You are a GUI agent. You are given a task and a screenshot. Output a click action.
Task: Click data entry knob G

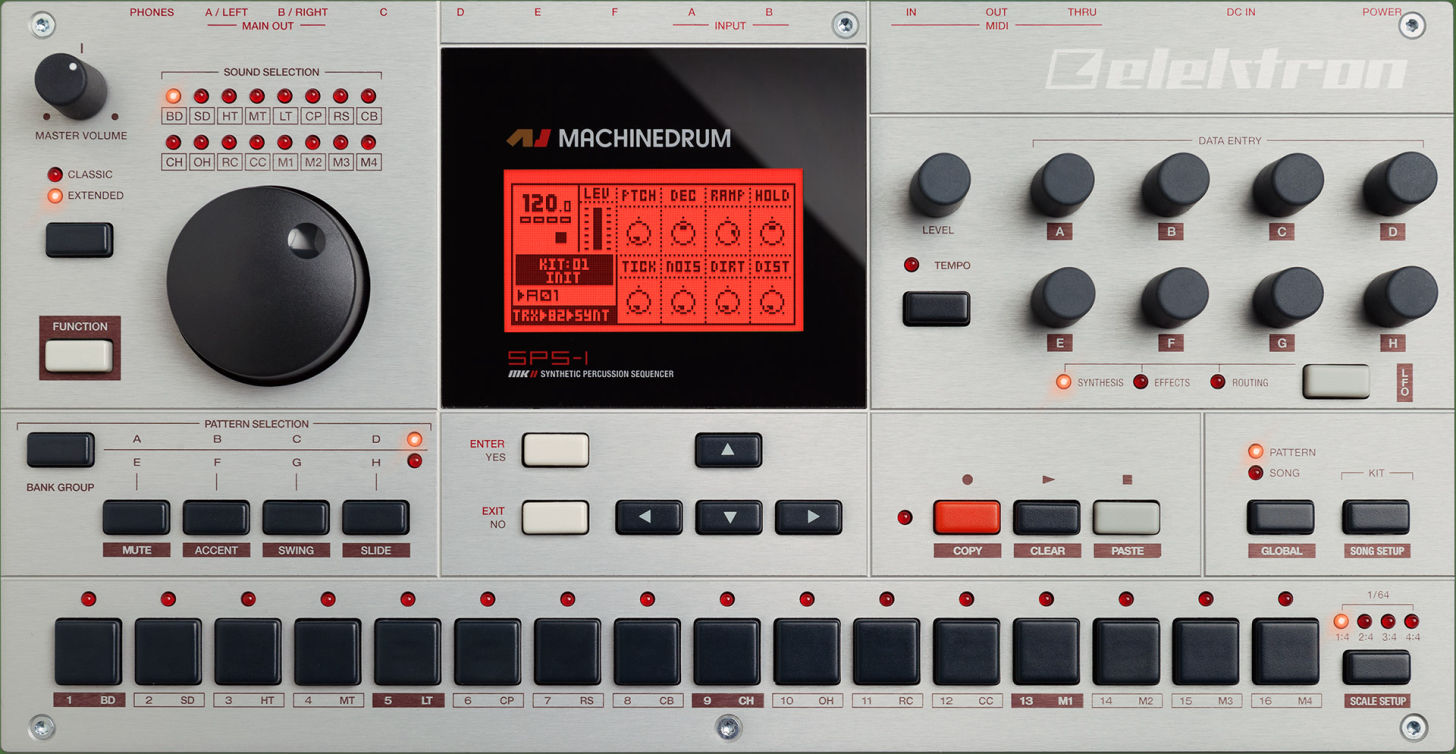(x=1288, y=297)
